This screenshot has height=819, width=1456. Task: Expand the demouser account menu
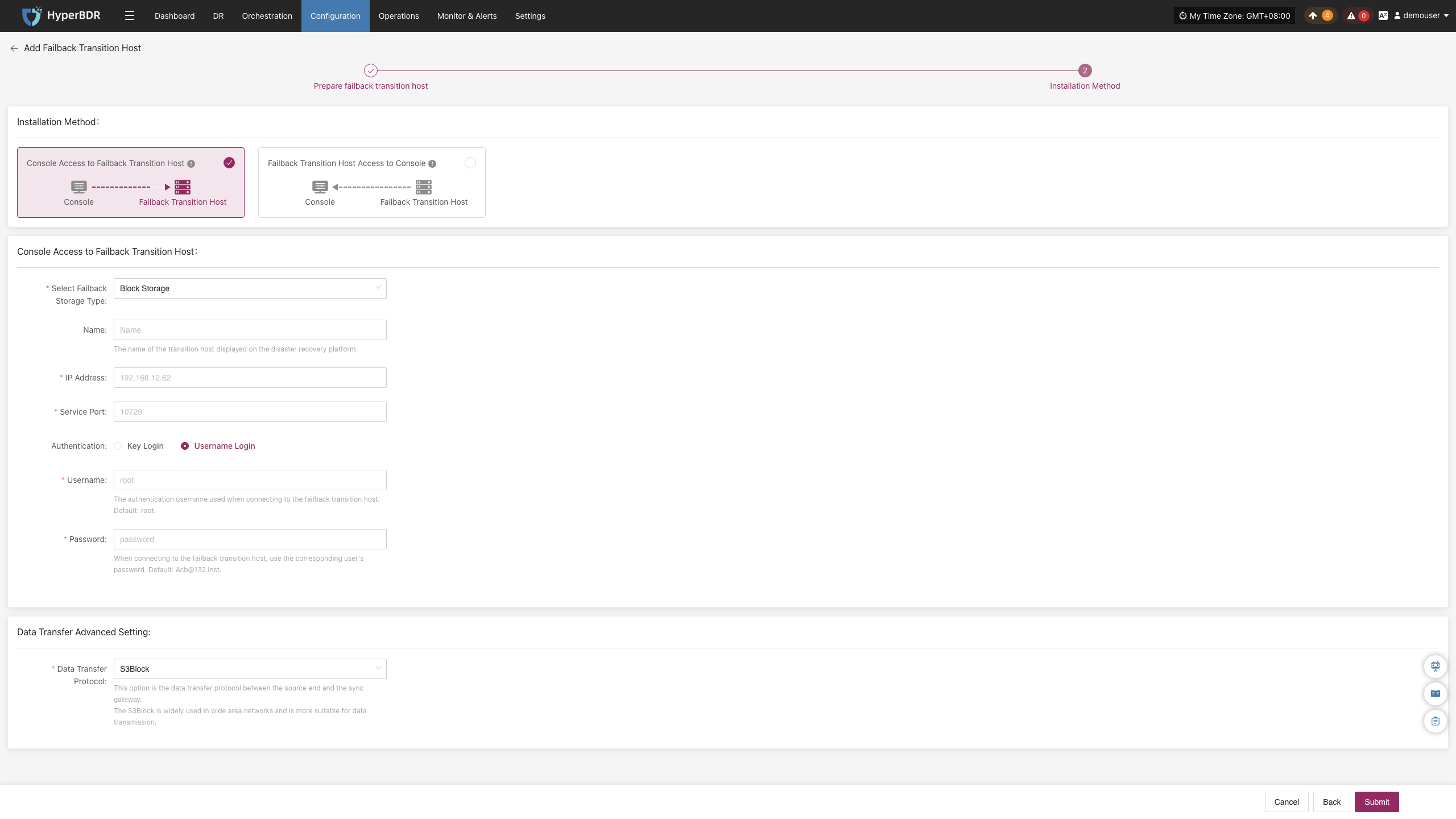tap(1421, 16)
